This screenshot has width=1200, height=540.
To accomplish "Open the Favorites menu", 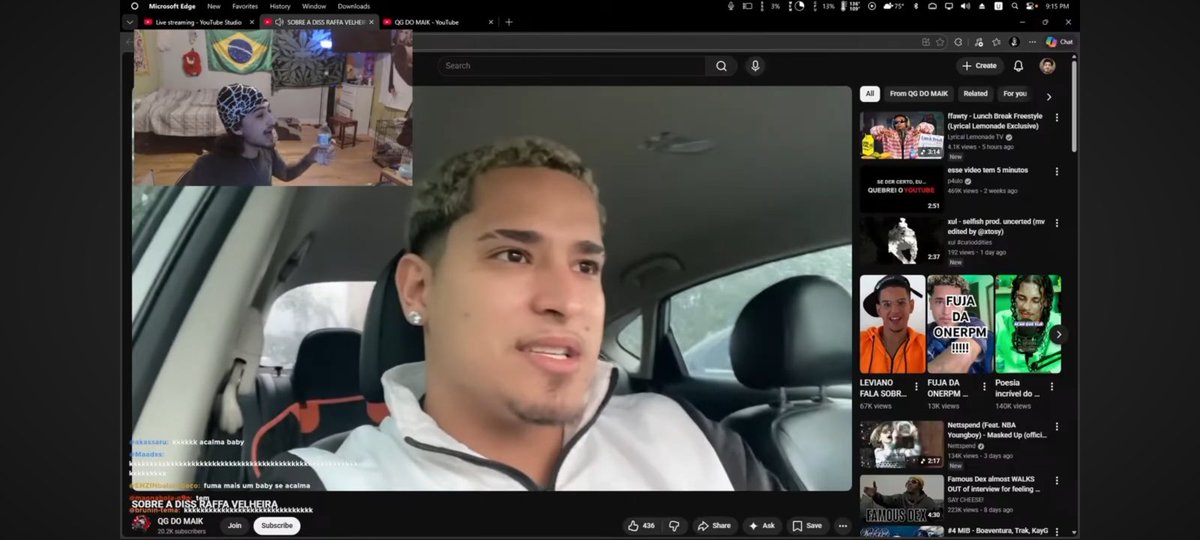I will point(244,6).
